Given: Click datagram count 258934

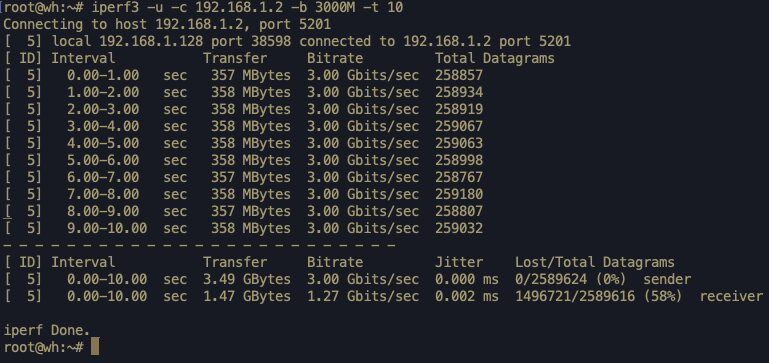Looking at the screenshot, I should coord(459,92).
